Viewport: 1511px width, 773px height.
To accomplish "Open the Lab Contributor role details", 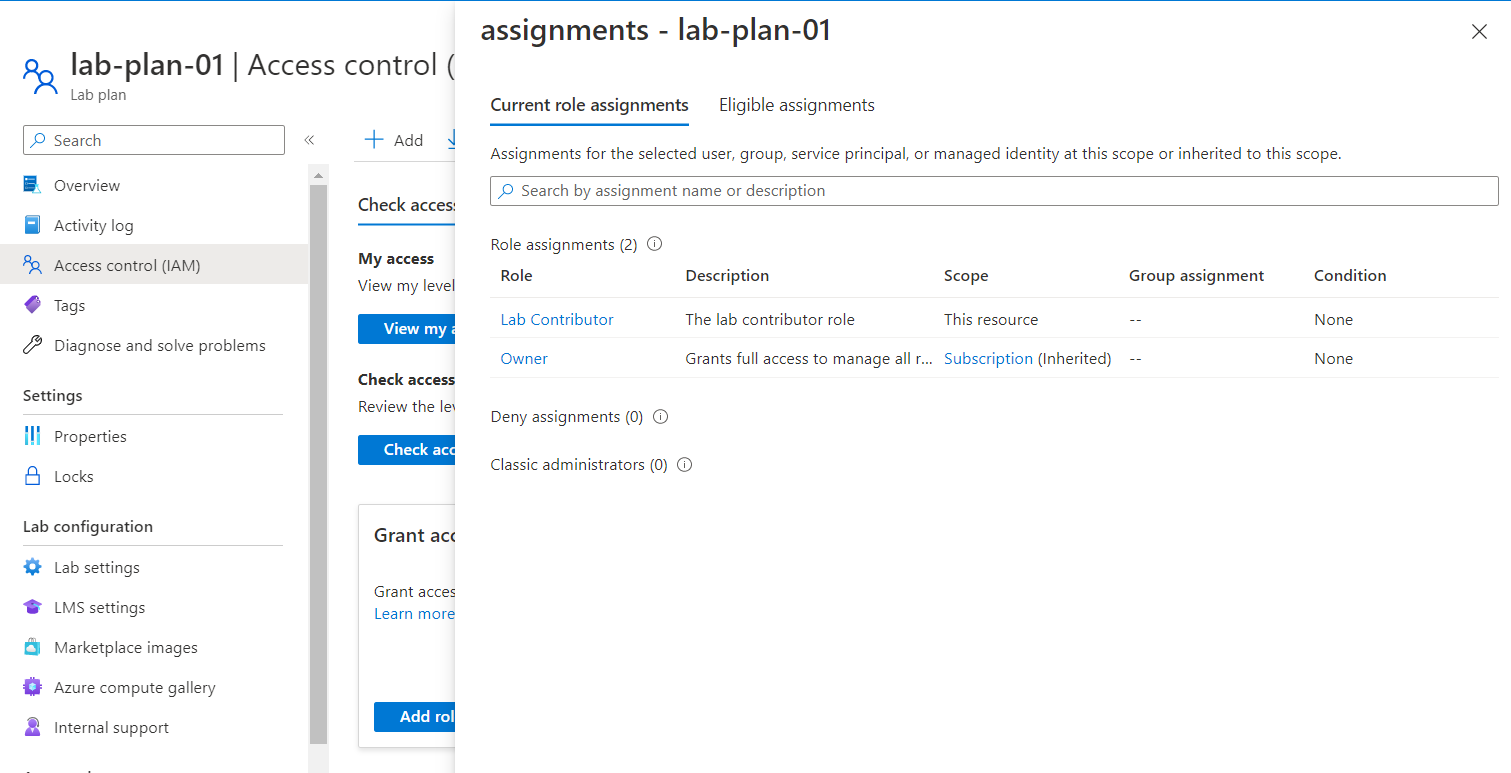I will click(x=556, y=319).
